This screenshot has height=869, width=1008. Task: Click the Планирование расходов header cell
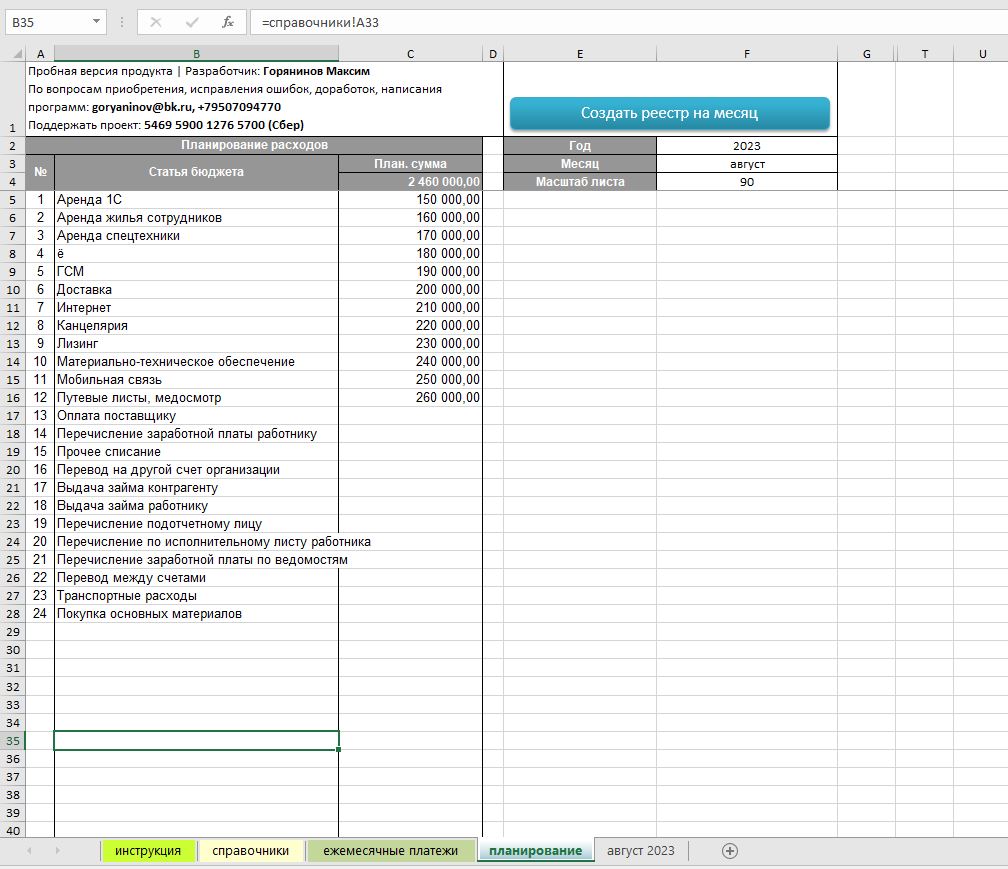pyautogui.click(x=254, y=145)
